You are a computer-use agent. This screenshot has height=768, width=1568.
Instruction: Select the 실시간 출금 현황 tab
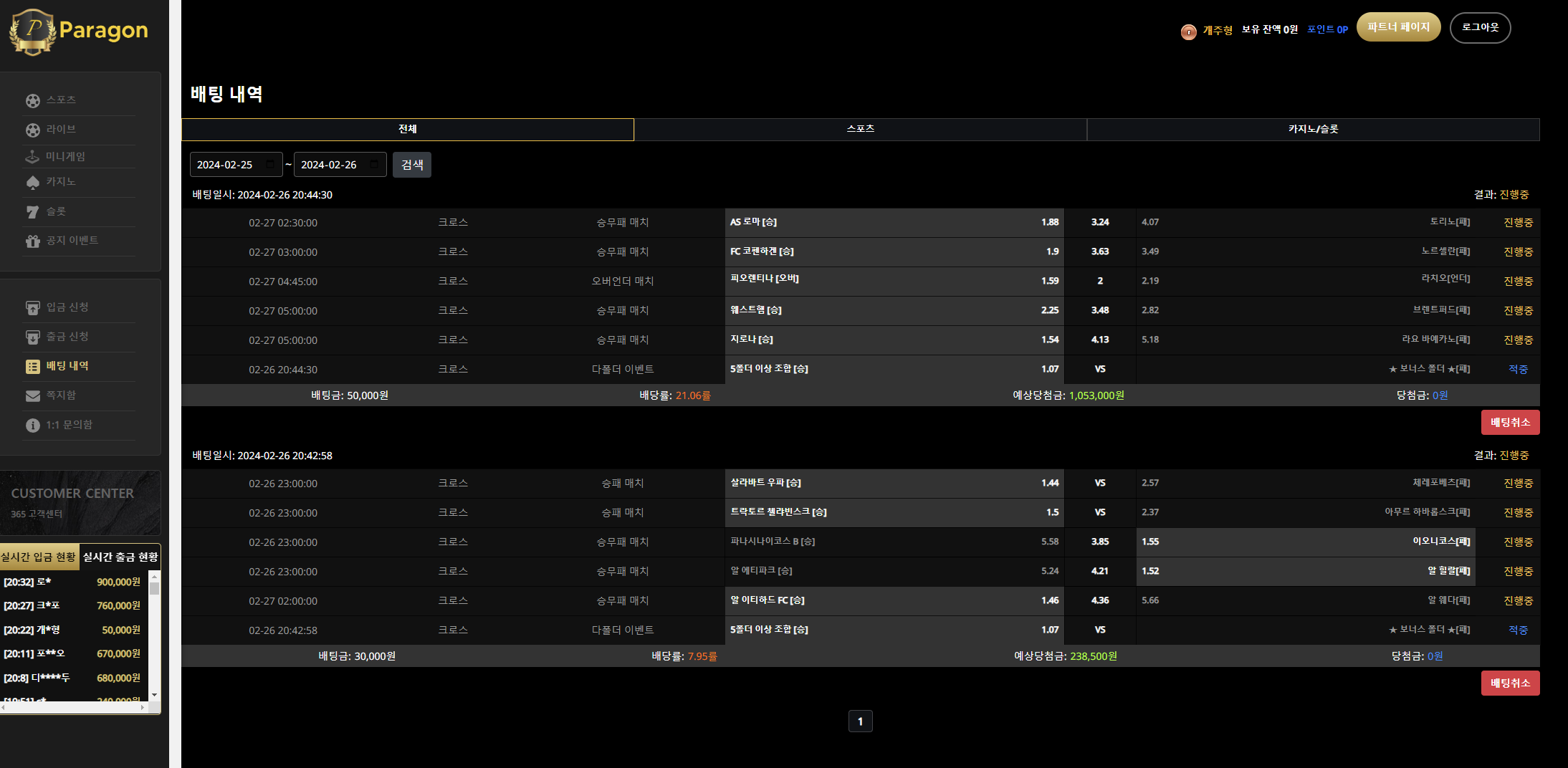pyautogui.click(x=120, y=557)
